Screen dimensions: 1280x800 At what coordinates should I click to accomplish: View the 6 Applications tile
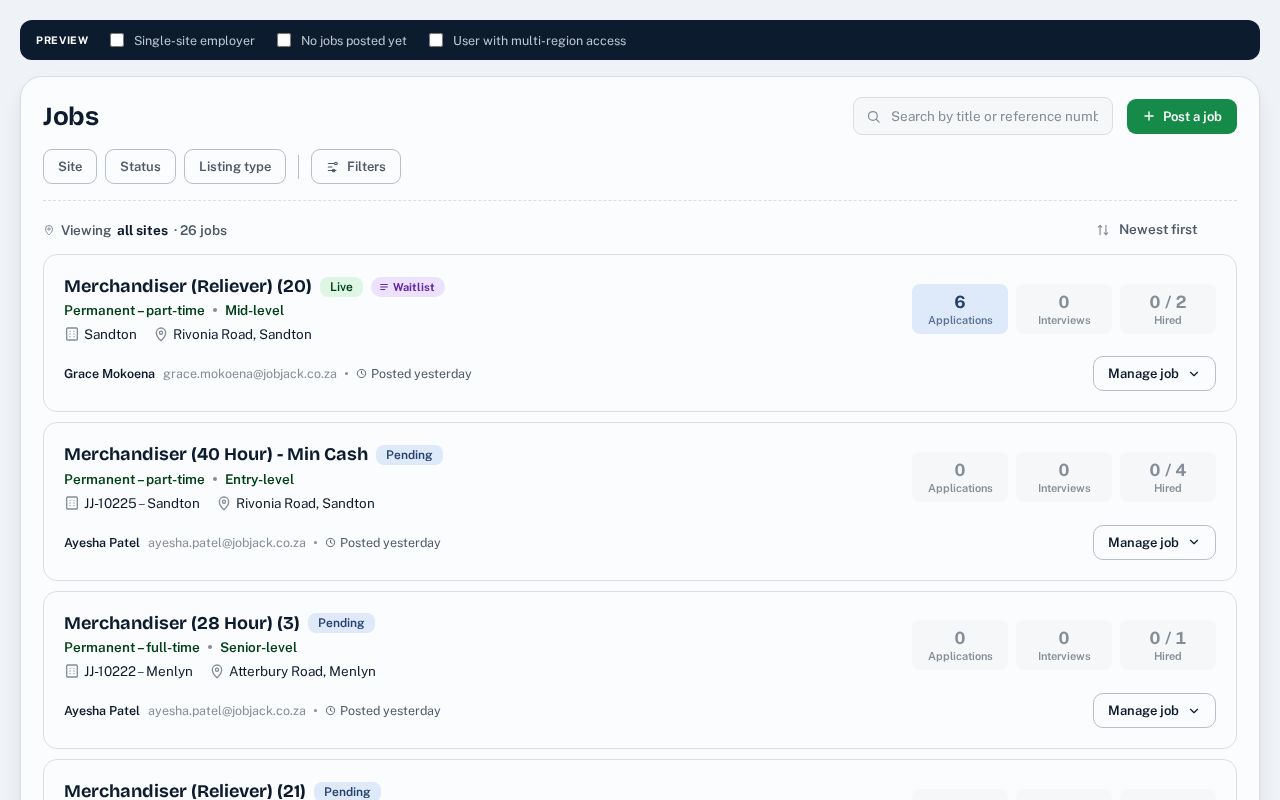coord(960,309)
